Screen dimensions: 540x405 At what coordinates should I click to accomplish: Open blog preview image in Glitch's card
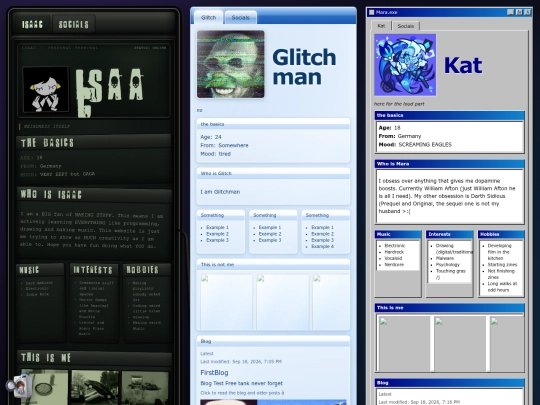[x=273, y=402]
